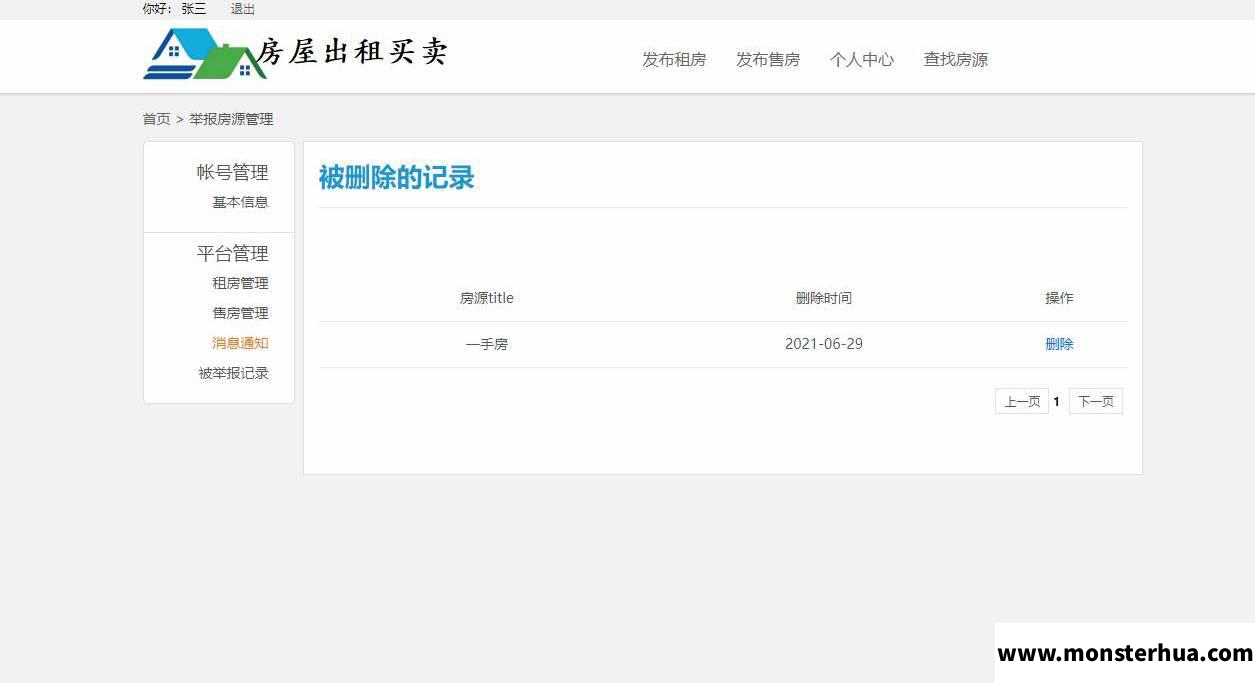Open 基本信息 in the sidebar
1255x683 pixels.
click(x=240, y=202)
